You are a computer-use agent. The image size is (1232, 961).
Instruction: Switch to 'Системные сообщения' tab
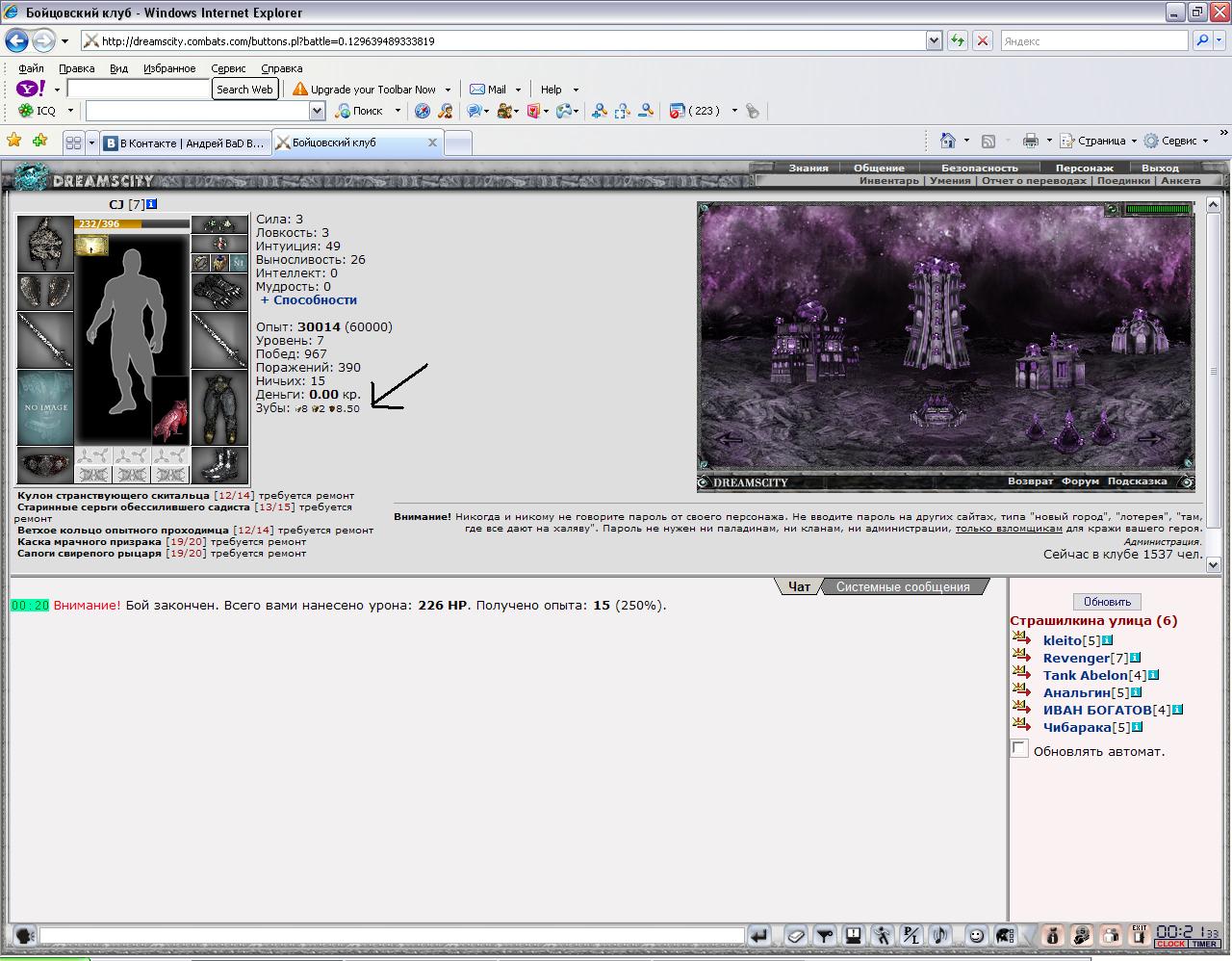point(903,586)
